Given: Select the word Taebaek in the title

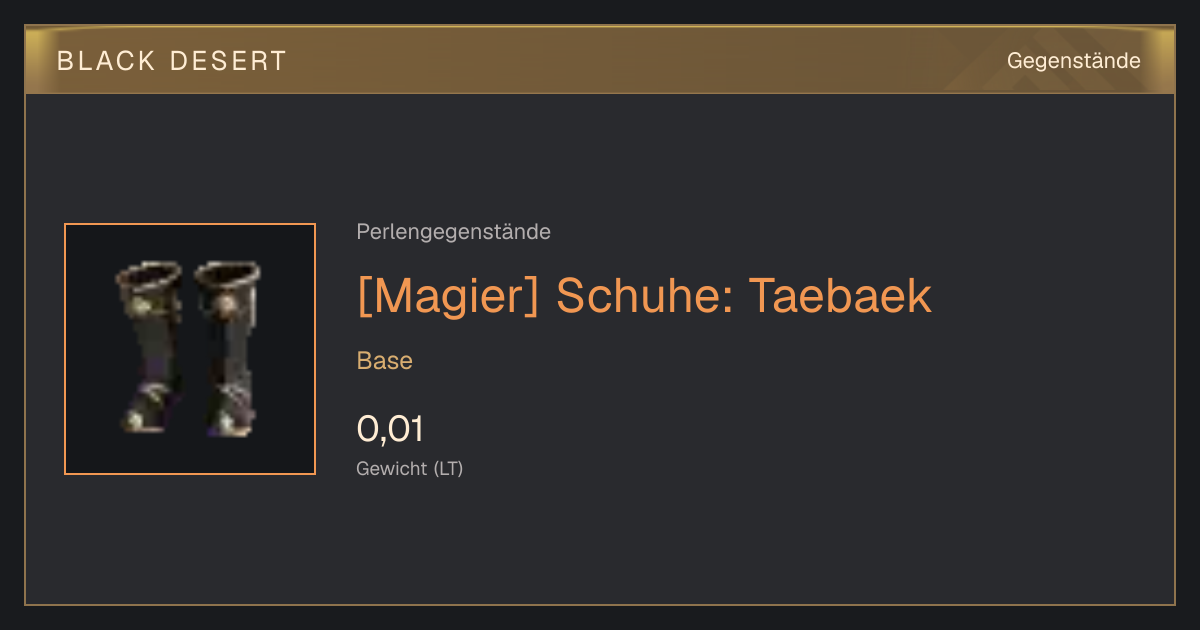Looking at the screenshot, I should tap(840, 295).
